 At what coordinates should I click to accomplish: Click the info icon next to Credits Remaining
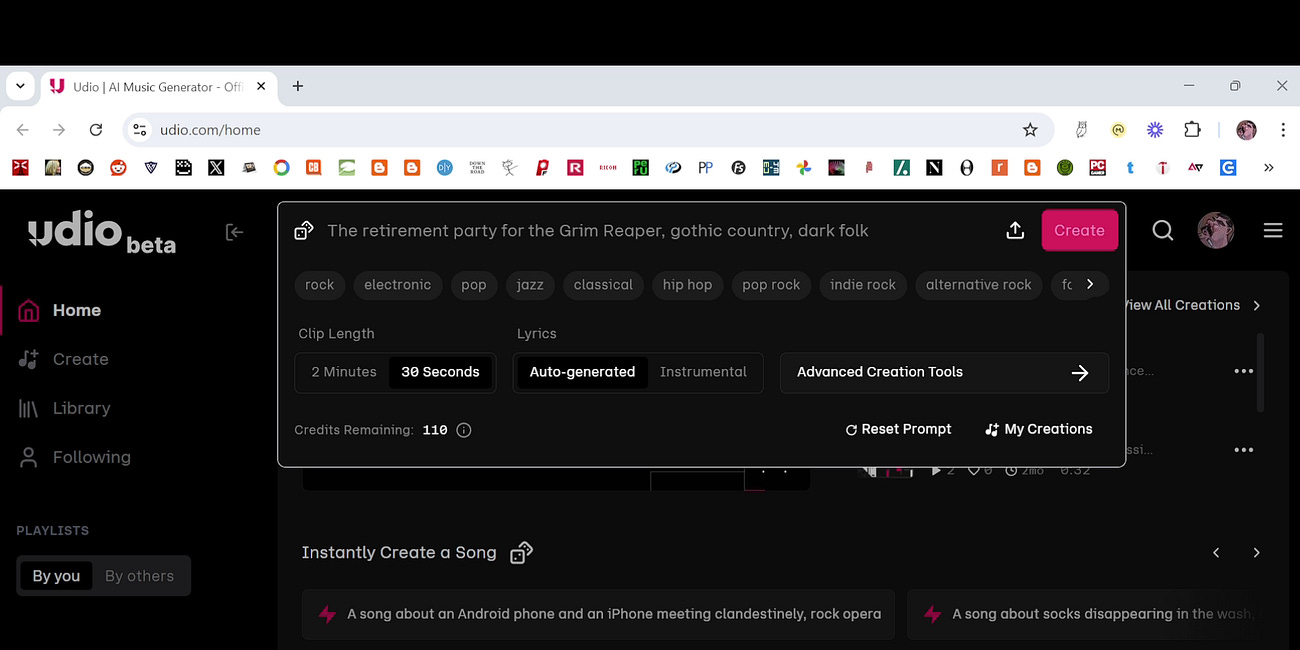(x=464, y=430)
